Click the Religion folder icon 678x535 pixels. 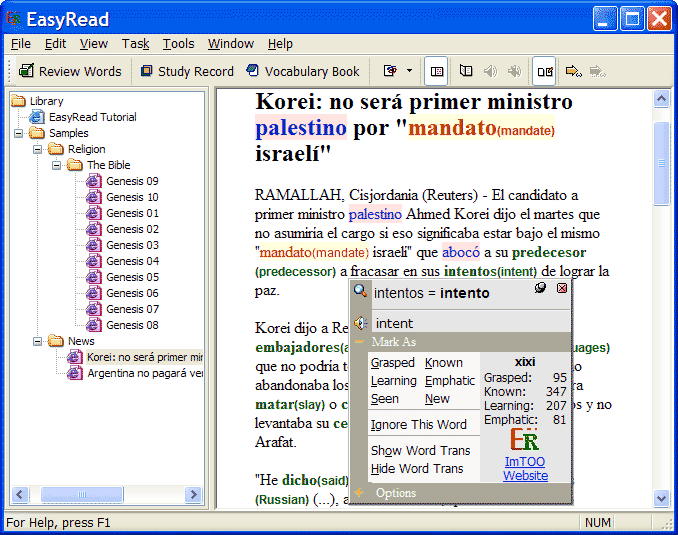coord(56,149)
